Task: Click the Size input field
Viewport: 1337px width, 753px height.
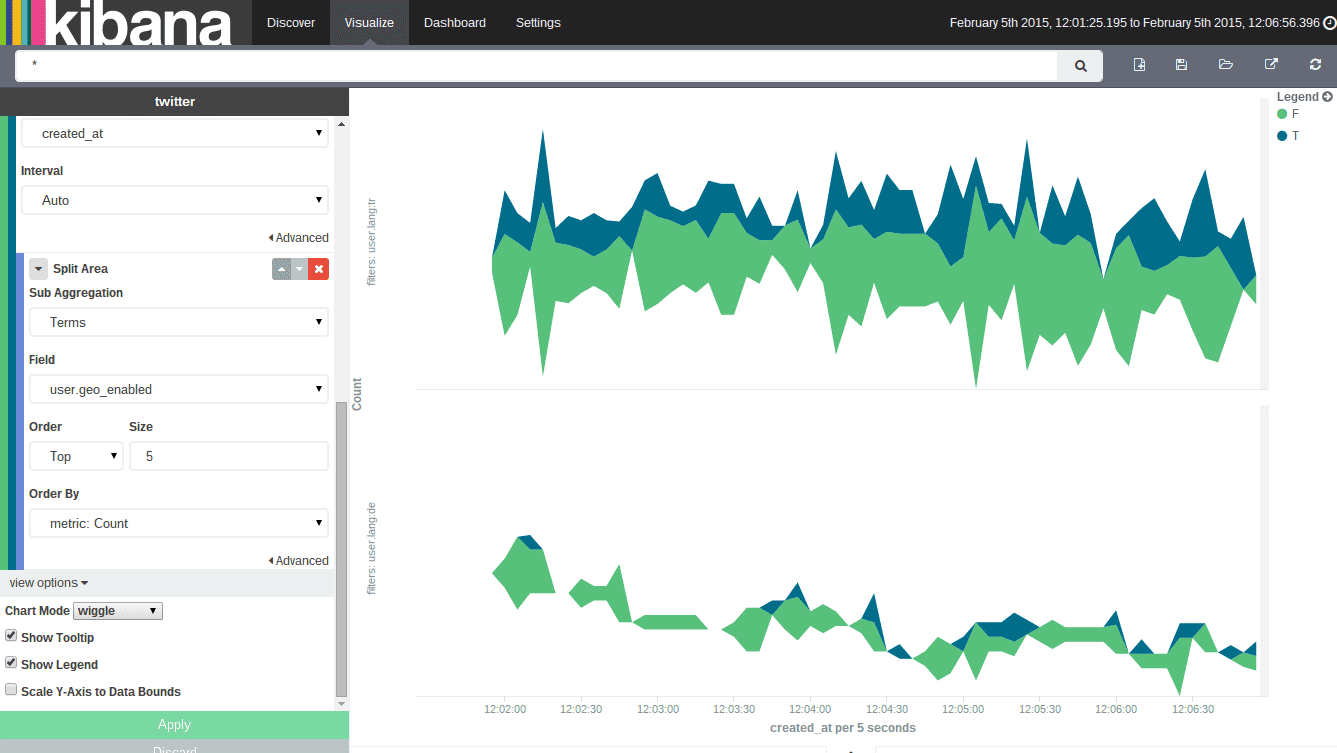Action: click(229, 456)
